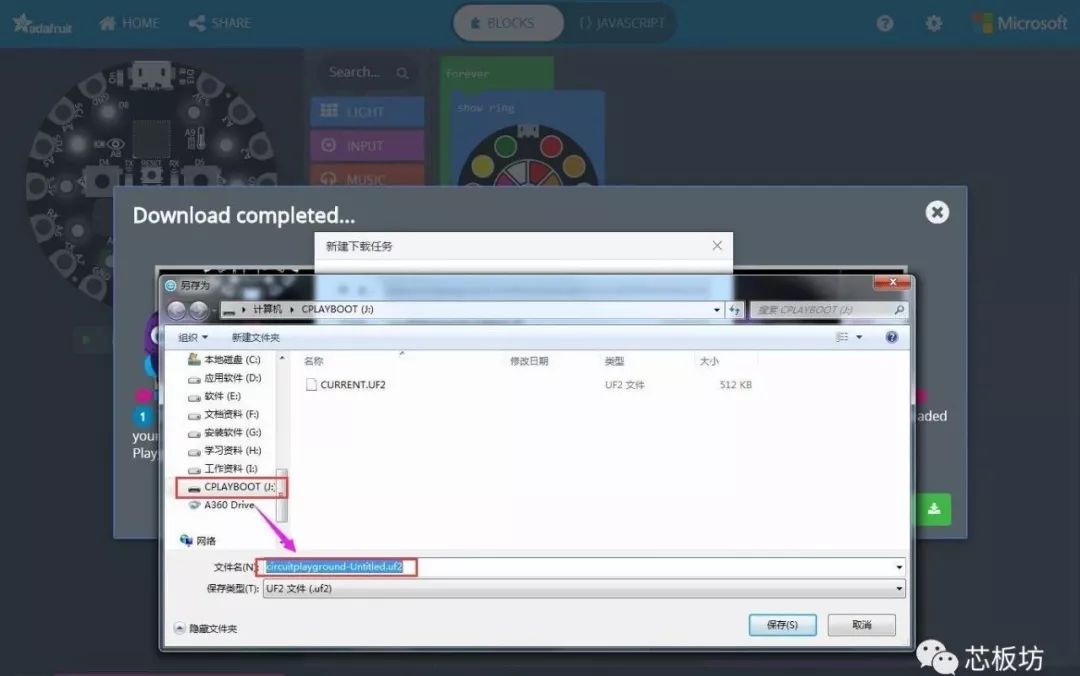Viewport: 1080px width, 676px height.
Task: Select 文档资料 (F:) drive
Action: tap(224, 414)
